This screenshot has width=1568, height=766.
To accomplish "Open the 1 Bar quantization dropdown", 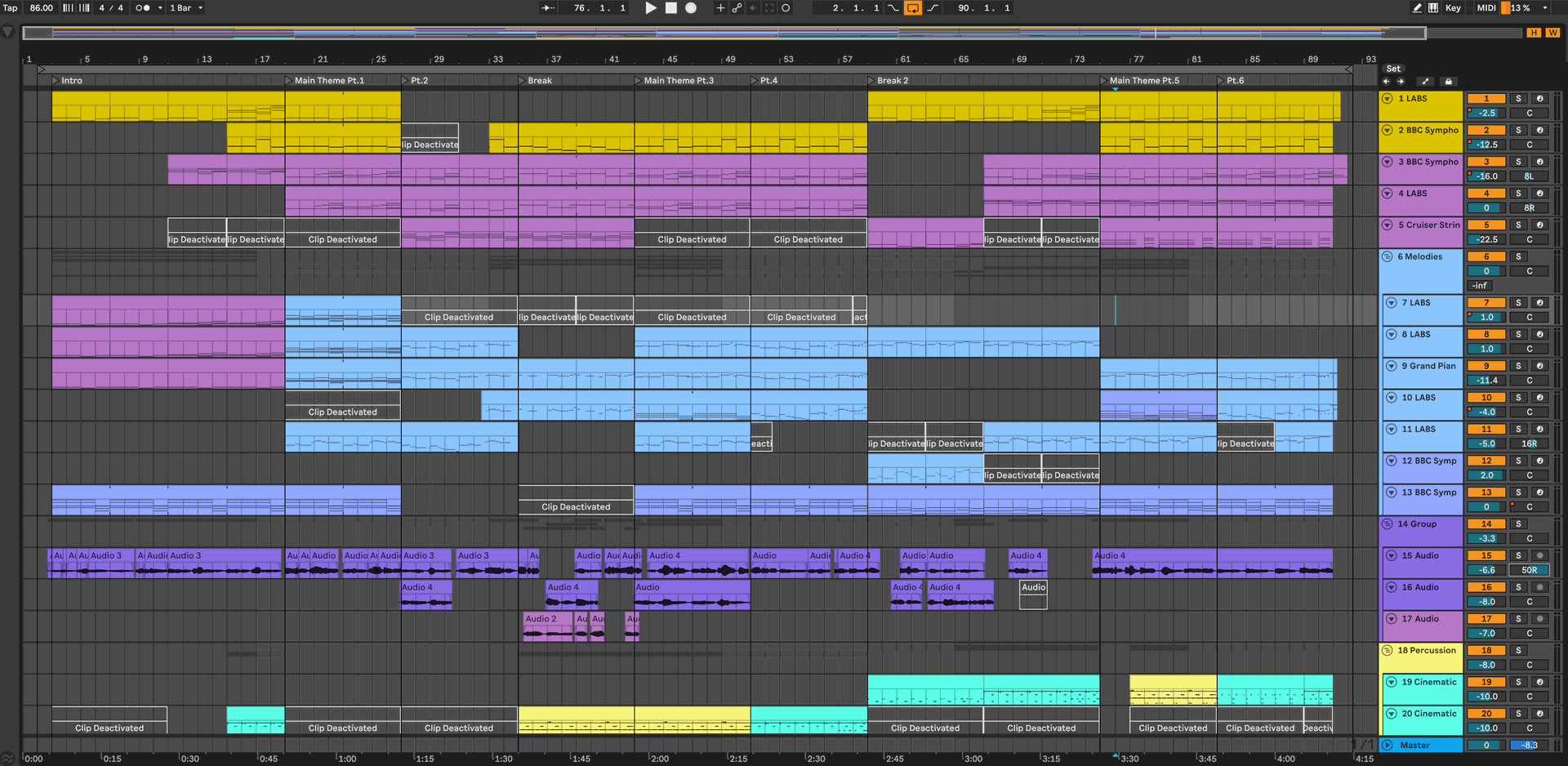I will pyautogui.click(x=186, y=8).
